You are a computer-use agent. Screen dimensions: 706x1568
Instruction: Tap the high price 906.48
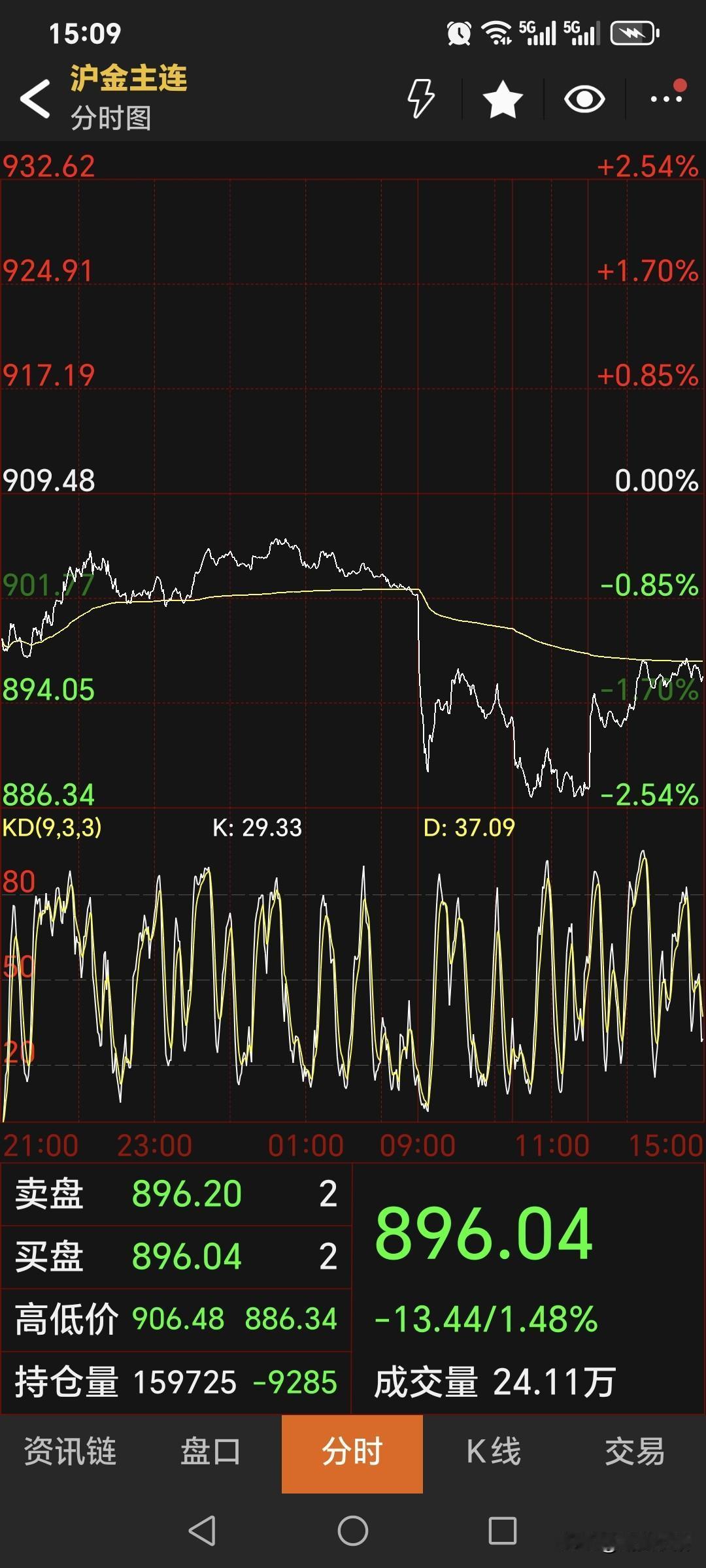[178, 1319]
